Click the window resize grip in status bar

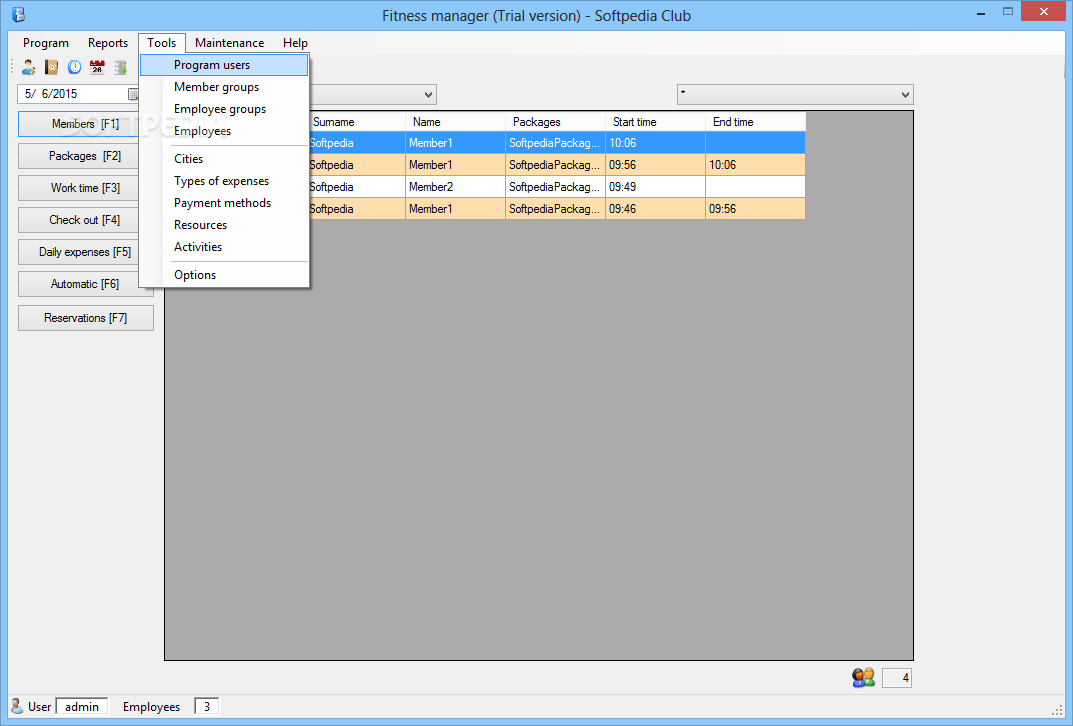(1057, 710)
